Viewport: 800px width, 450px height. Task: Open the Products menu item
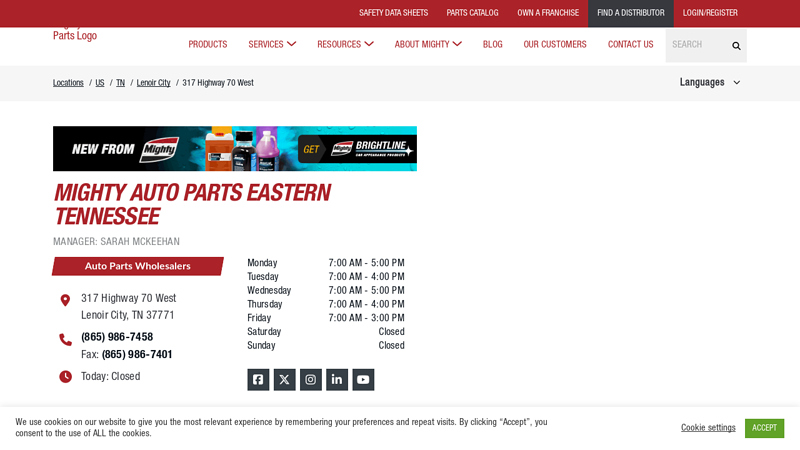pos(208,44)
